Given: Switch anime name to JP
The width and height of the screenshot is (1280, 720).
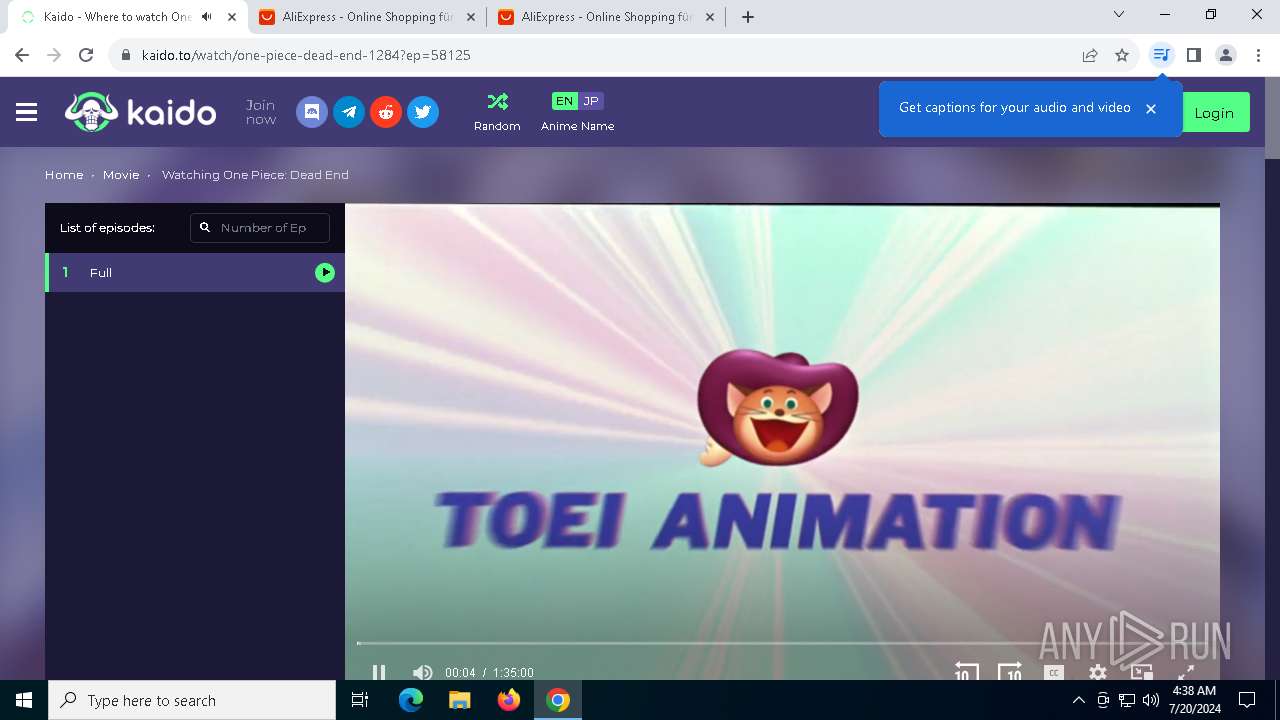Looking at the screenshot, I should coord(591,101).
